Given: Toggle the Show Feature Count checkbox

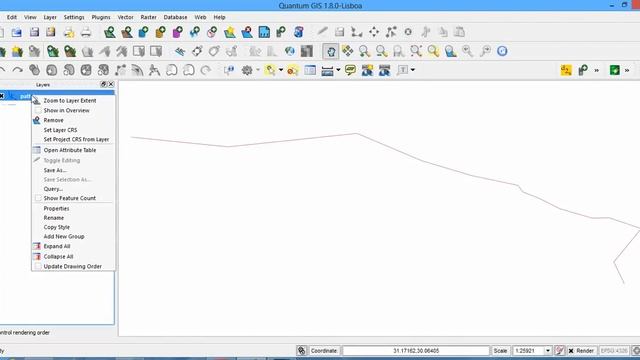Looking at the screenshot, I should 38,198.
